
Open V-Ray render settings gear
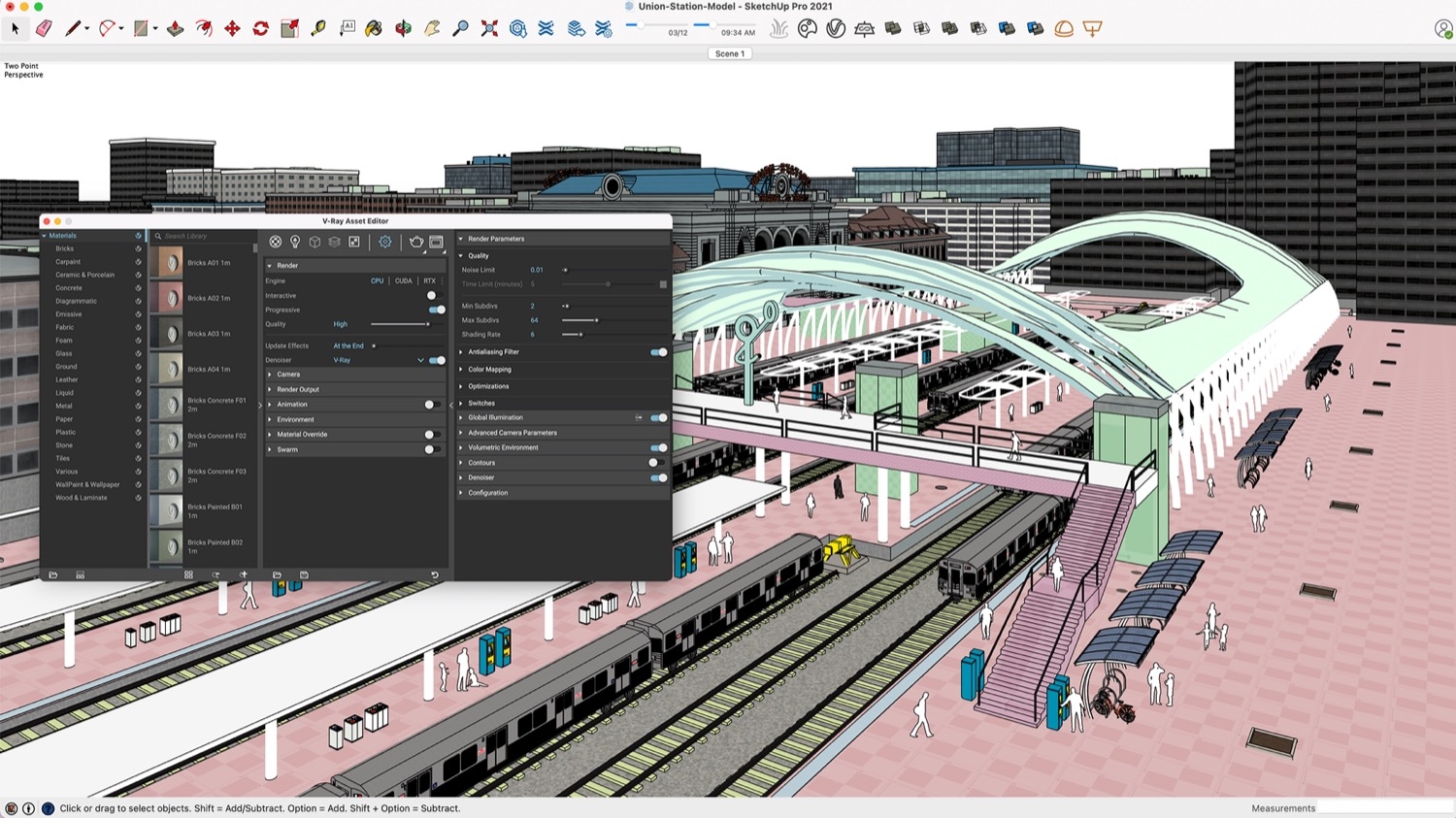(384, 242)
